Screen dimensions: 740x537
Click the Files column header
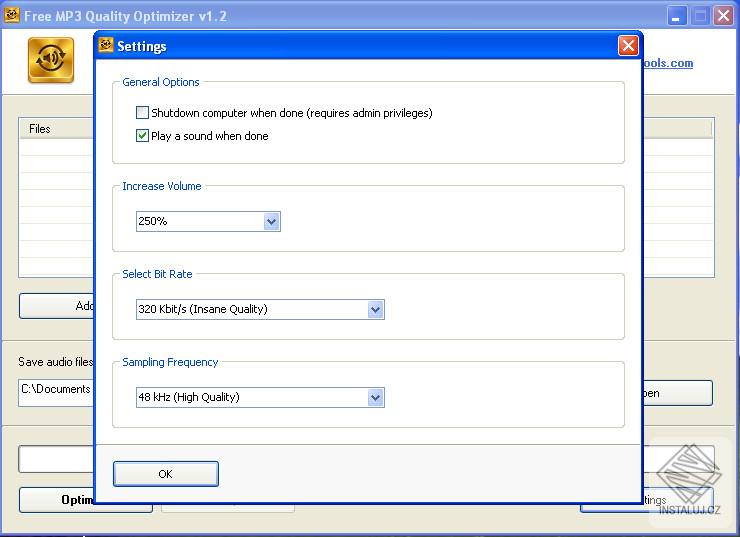[57, 129]
